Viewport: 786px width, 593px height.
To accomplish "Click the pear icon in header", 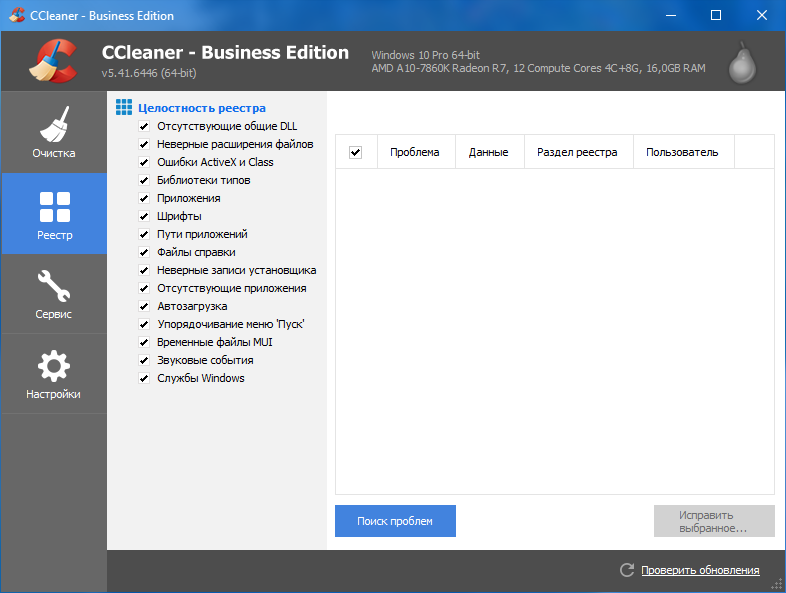I will click(742, 63).
